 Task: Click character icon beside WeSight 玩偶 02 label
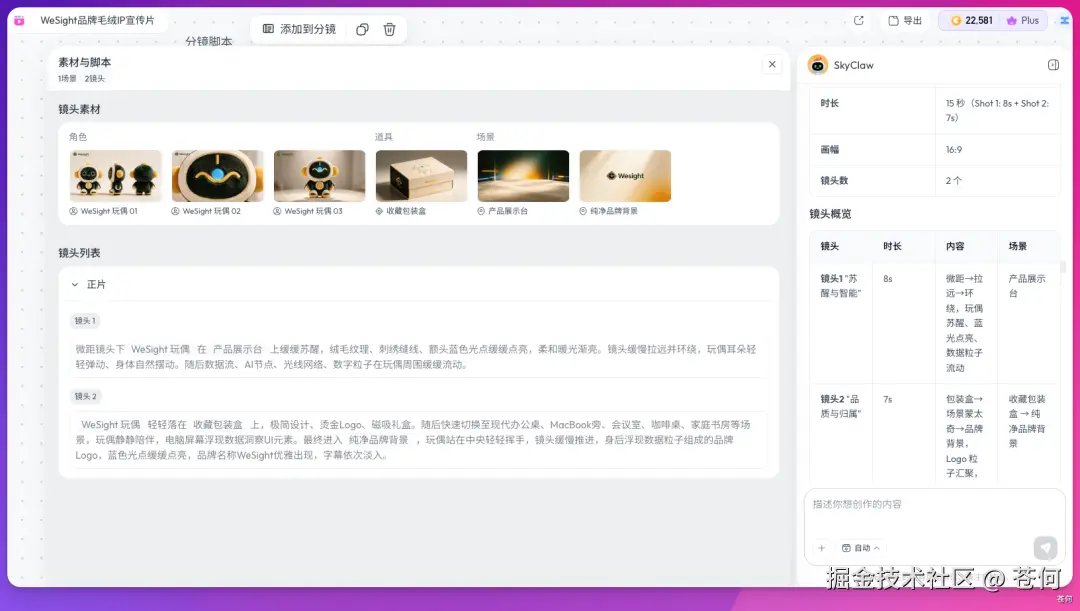176,211
